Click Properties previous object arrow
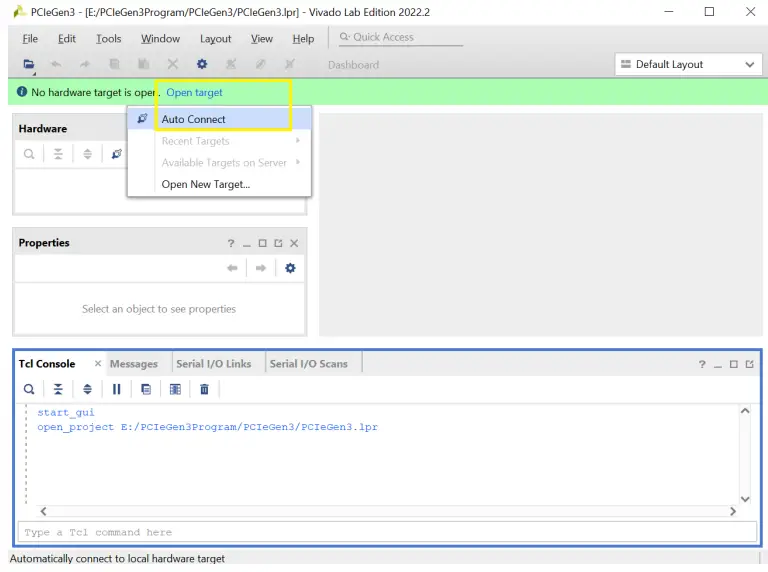Viewport: 768px width, 572px height. coord(232,268)
